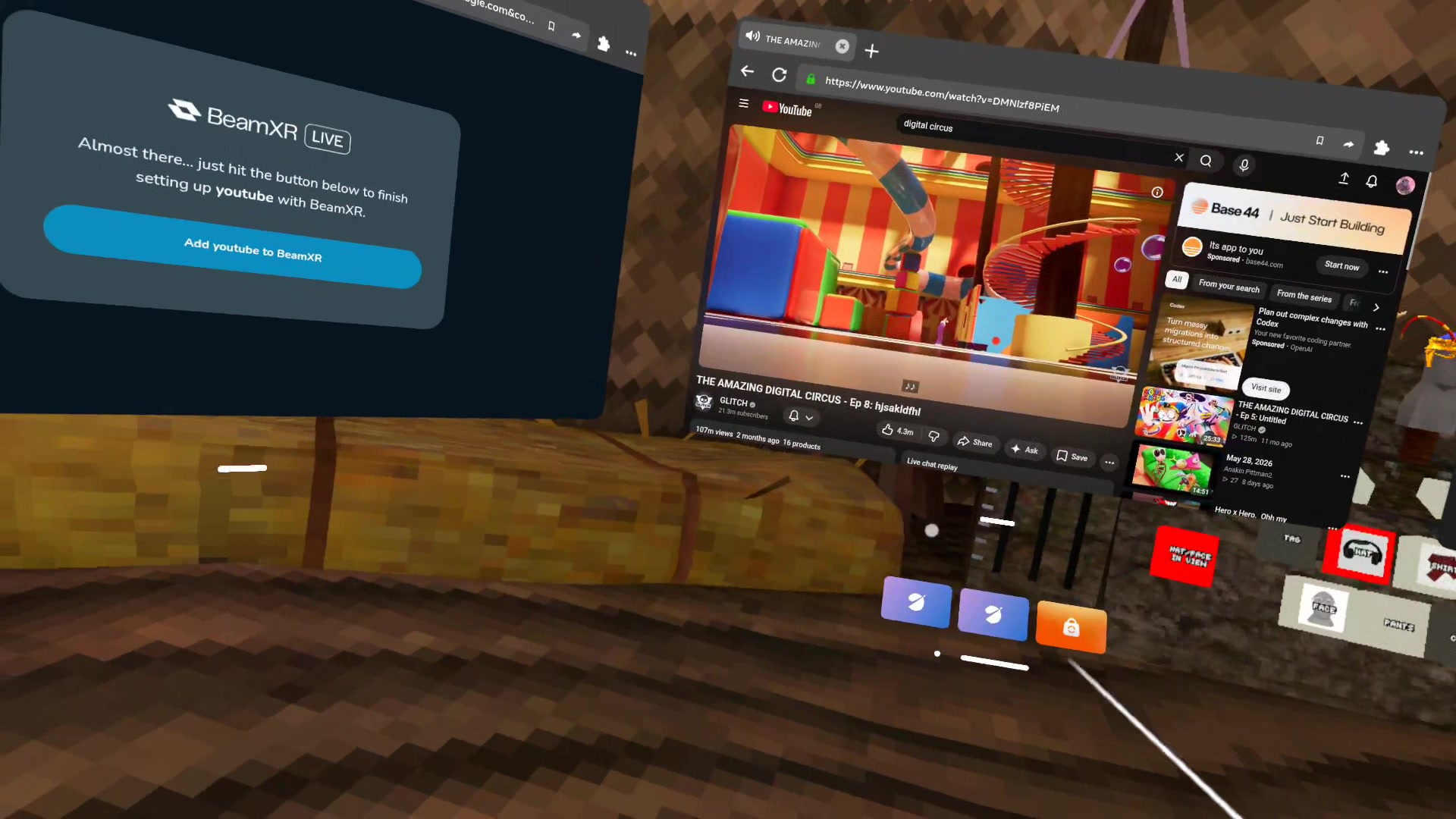Open the left purple planet app tile

point(916,602)
